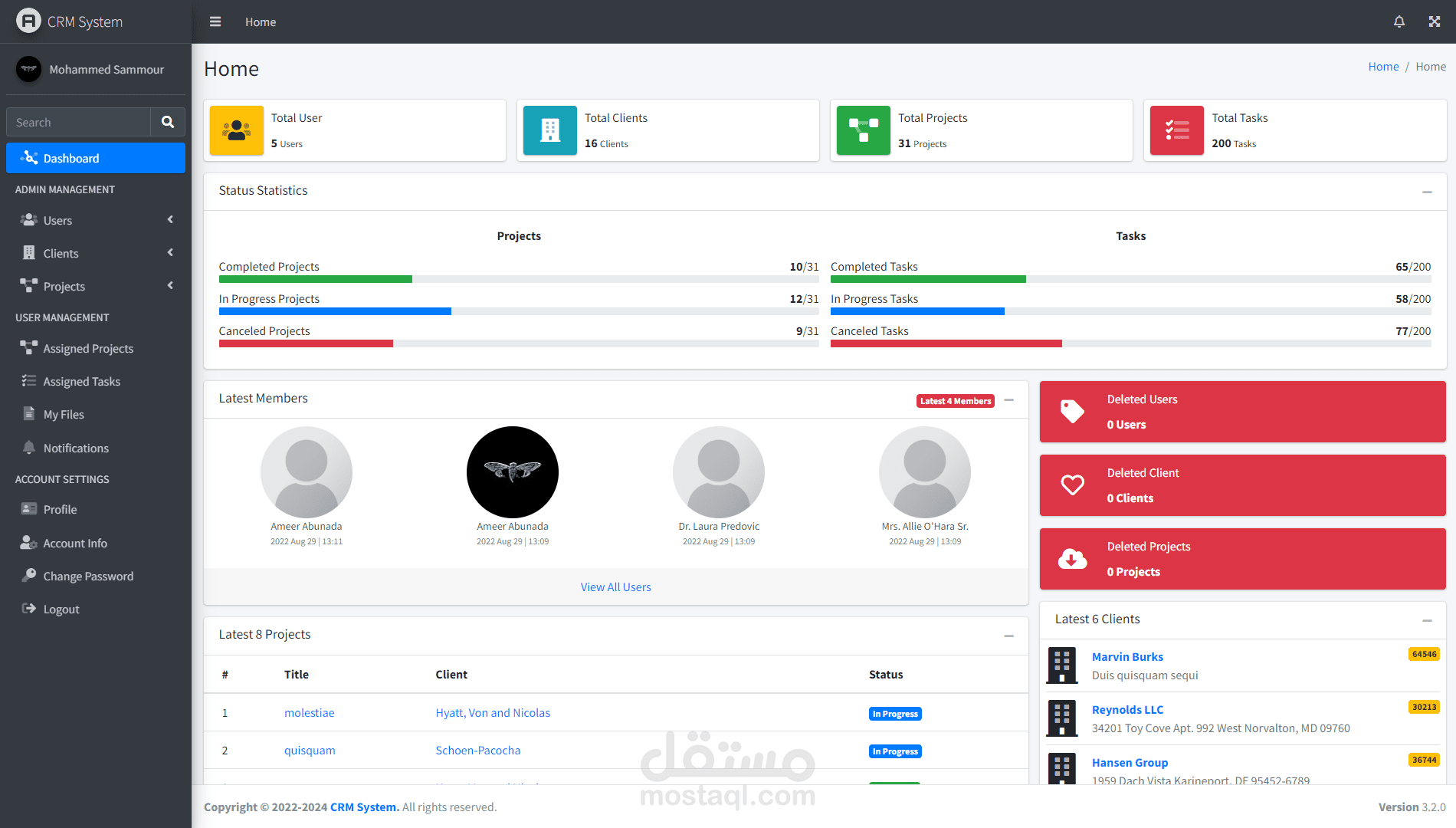Open View All Users link
The image size is (1456, 828).
coord(615,586)
